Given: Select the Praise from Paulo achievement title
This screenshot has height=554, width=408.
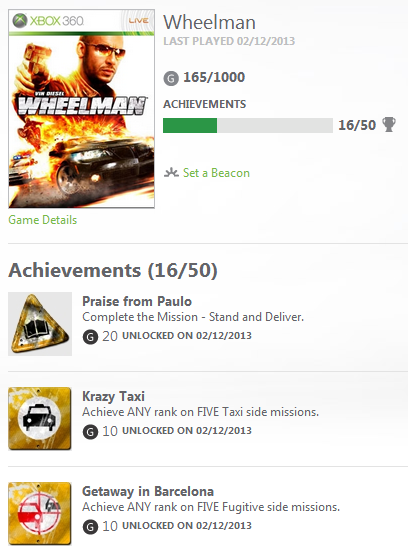Looking at the screenshot, I should pos(137,301).
